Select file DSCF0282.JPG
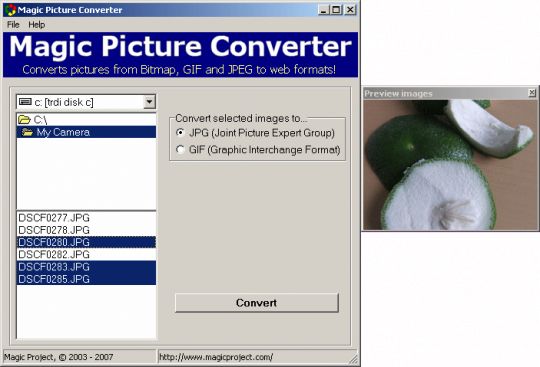 coord(86,255)
